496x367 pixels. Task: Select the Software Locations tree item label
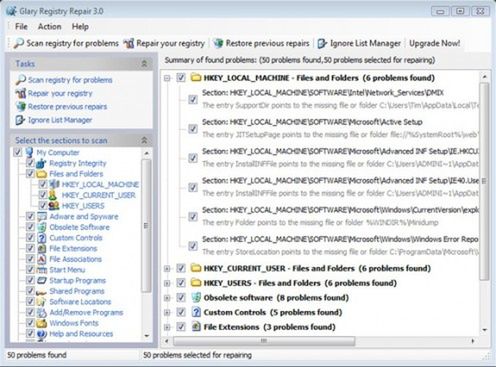[80, 302]
